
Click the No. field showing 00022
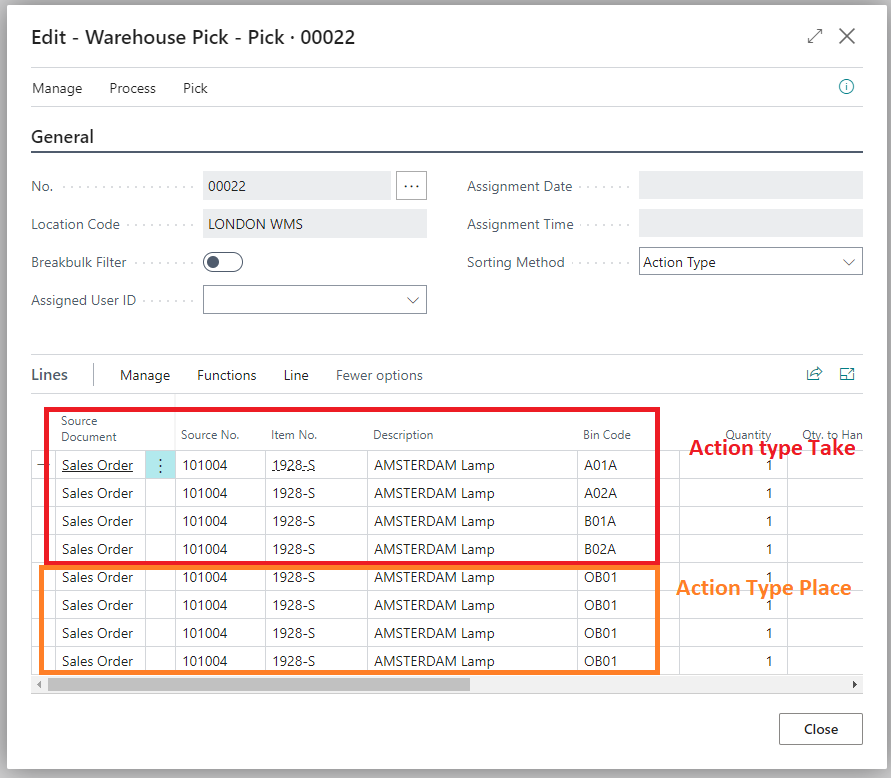point(297,186)
